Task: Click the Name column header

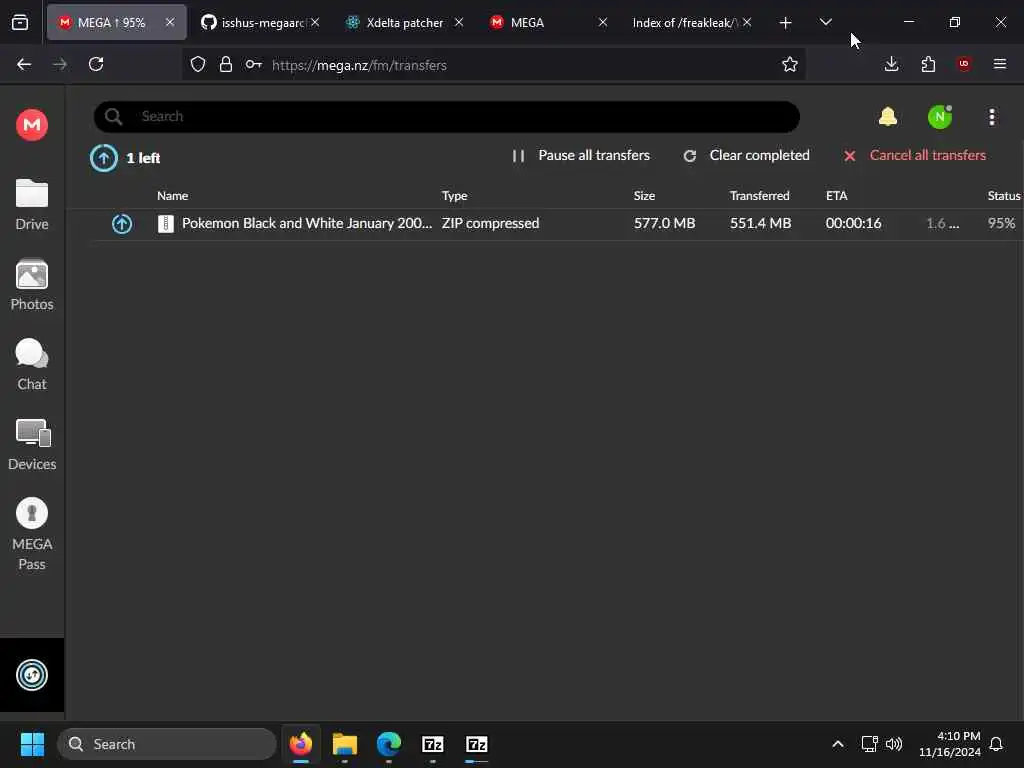Action: tap(172, 195)
